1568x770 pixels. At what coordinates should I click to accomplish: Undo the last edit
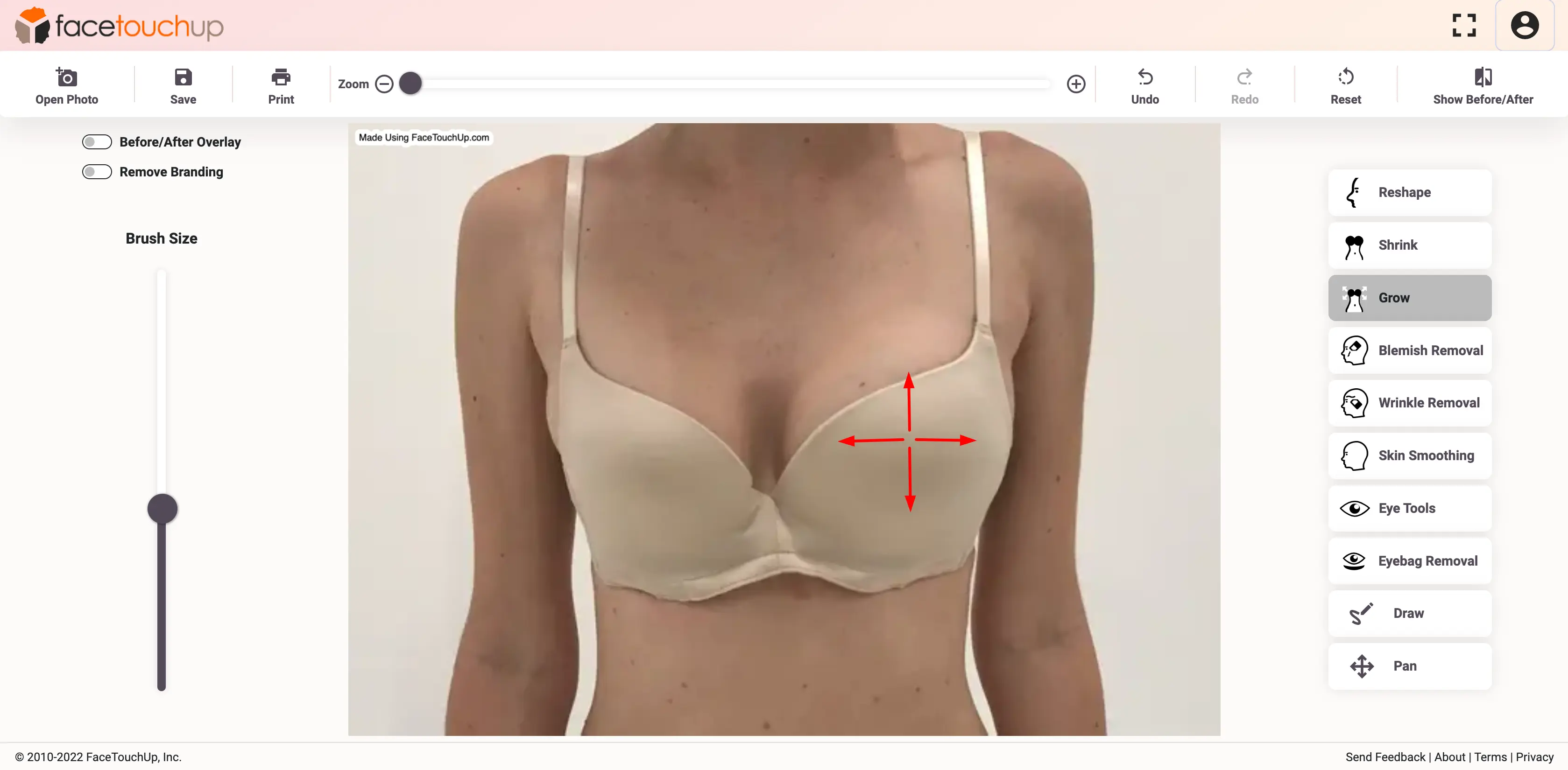(1145, 84)
